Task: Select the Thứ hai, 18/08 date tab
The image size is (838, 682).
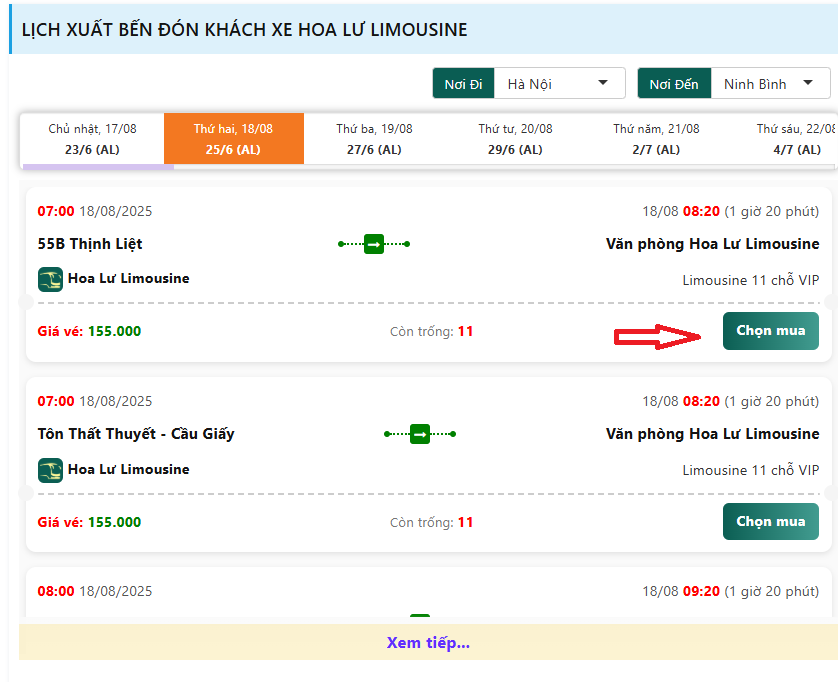Action: coord(234,139)
